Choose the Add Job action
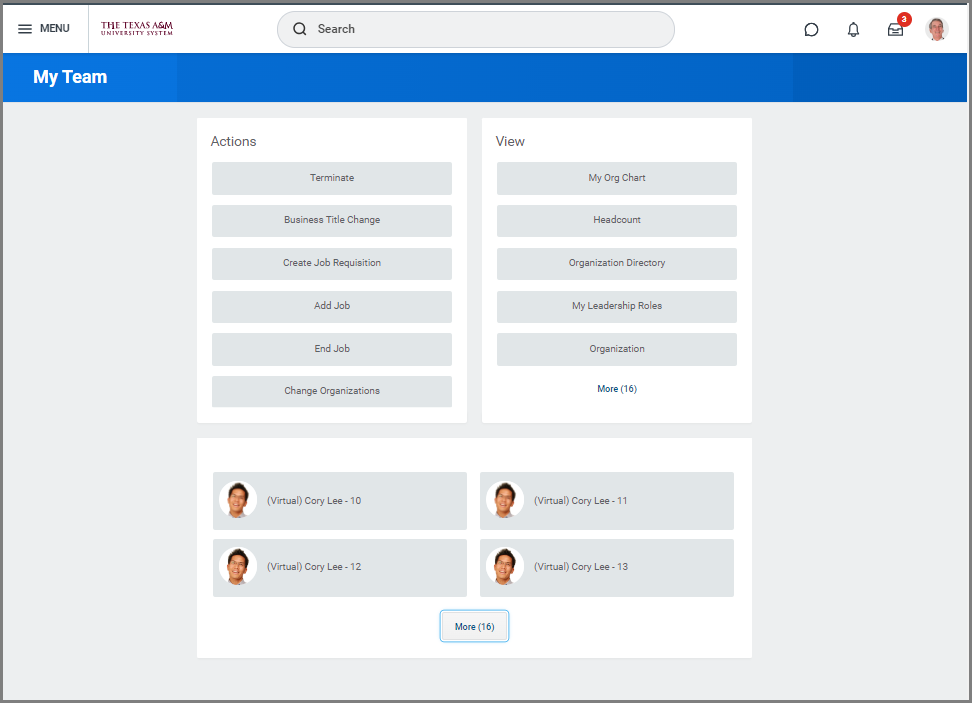Viewport: 972px width, 703px height. (332, 306)
